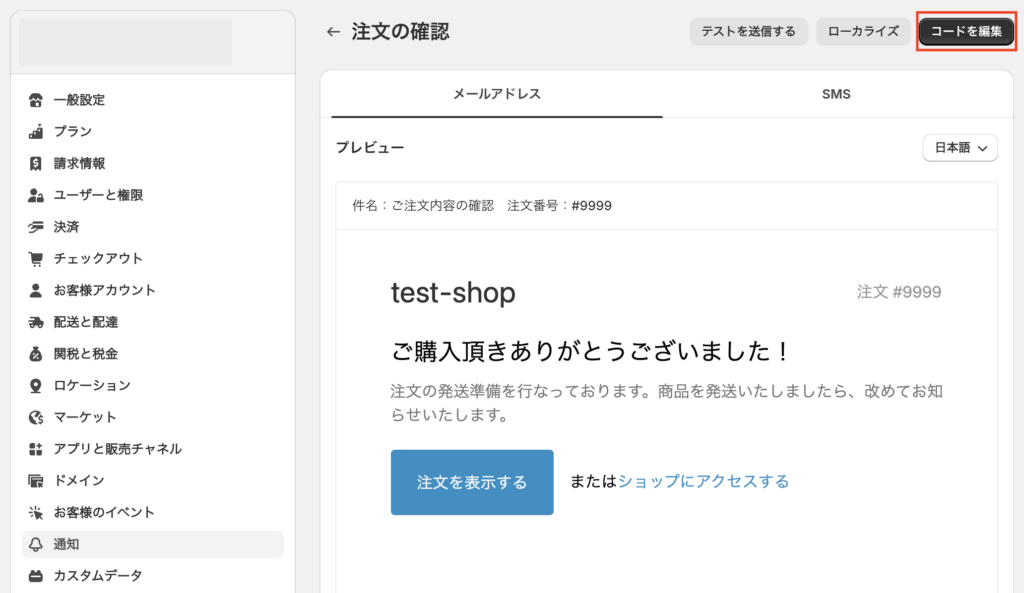Viewport: 1024px width, 593px height.
Task: Click the マーケット globe icon
Action: 36,417
